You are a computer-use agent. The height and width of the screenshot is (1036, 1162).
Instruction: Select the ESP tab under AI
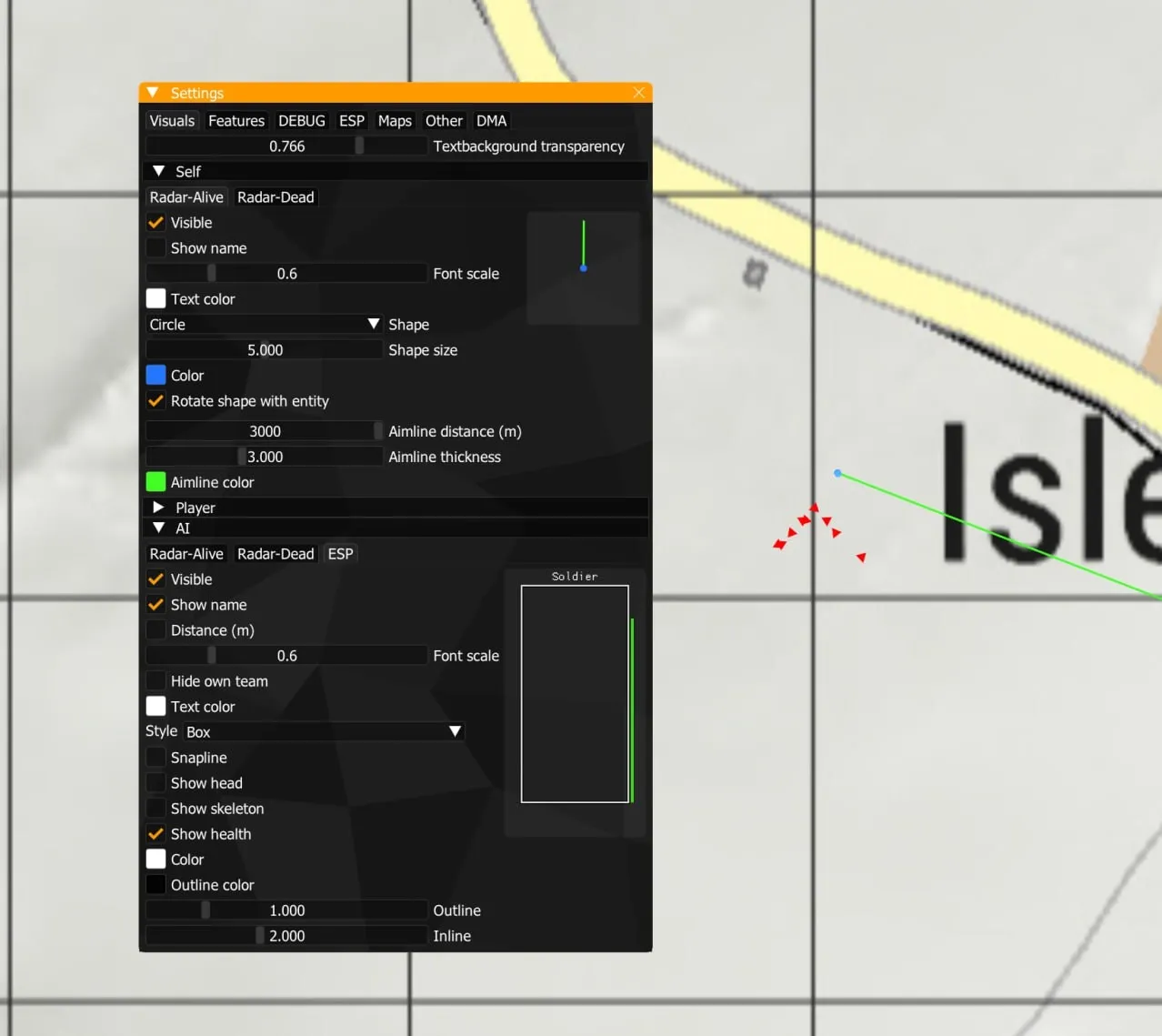[x=340, y=554]
